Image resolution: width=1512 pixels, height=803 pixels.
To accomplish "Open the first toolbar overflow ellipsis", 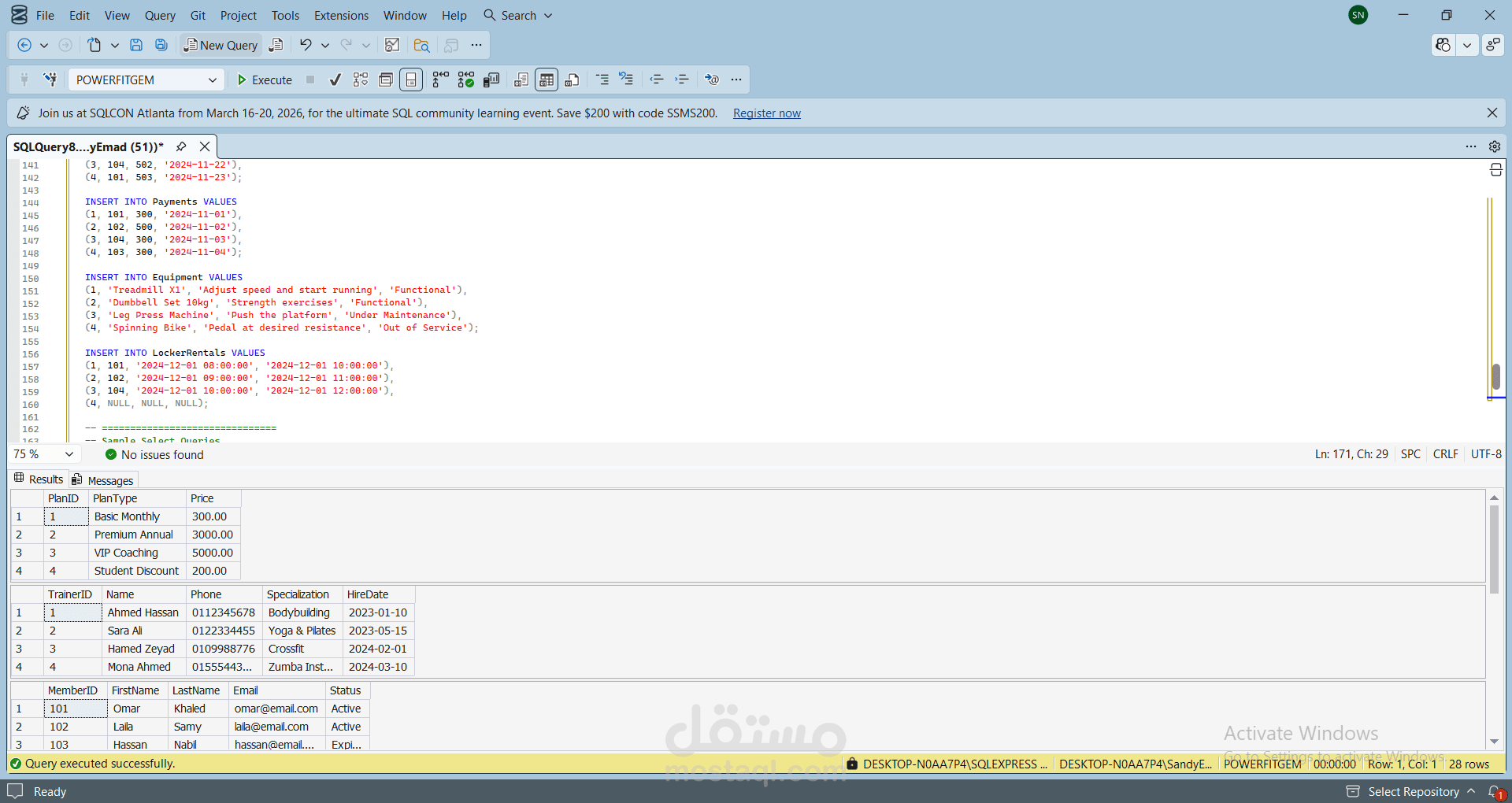I will 476,45.
